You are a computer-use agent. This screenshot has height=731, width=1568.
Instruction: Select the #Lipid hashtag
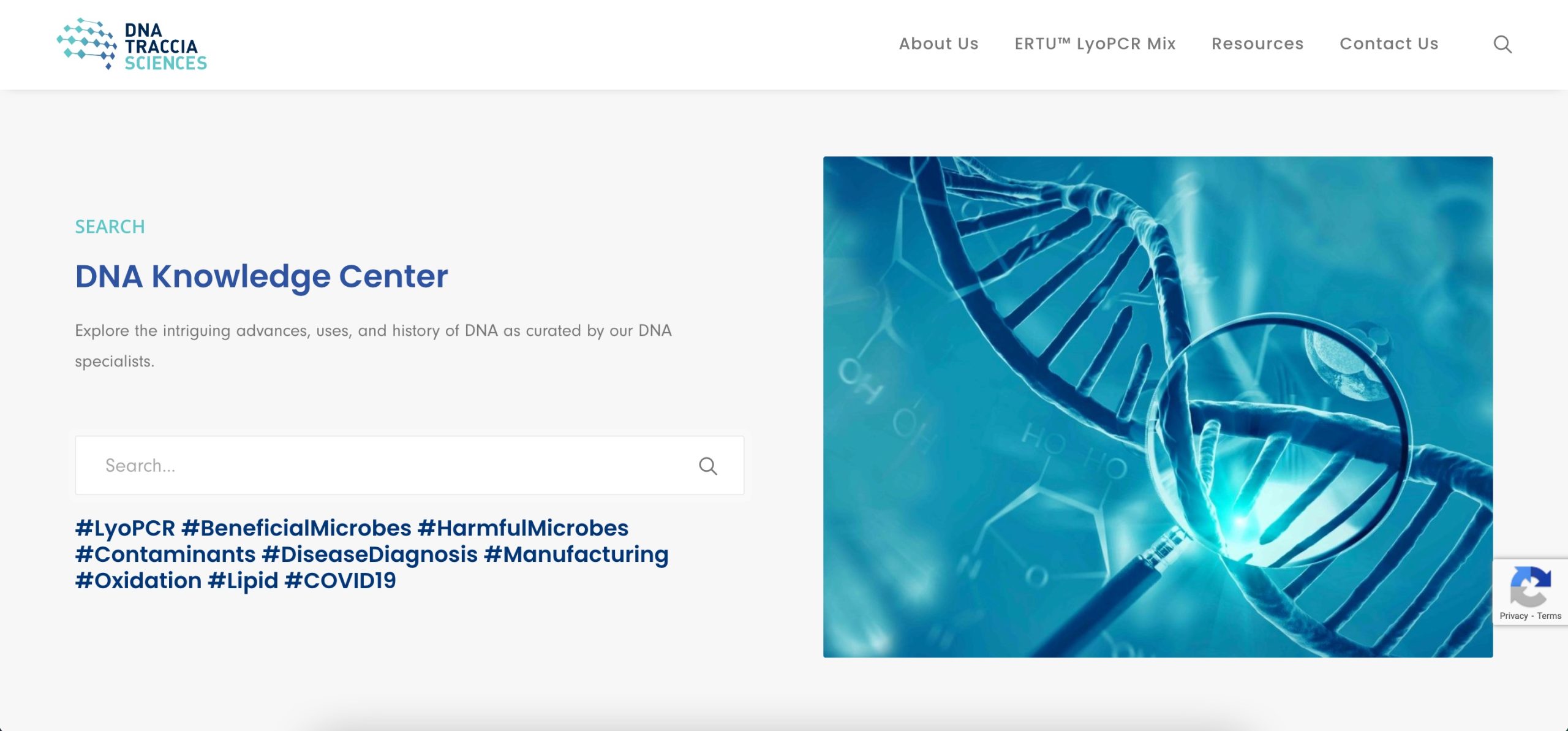click(243, 581)
